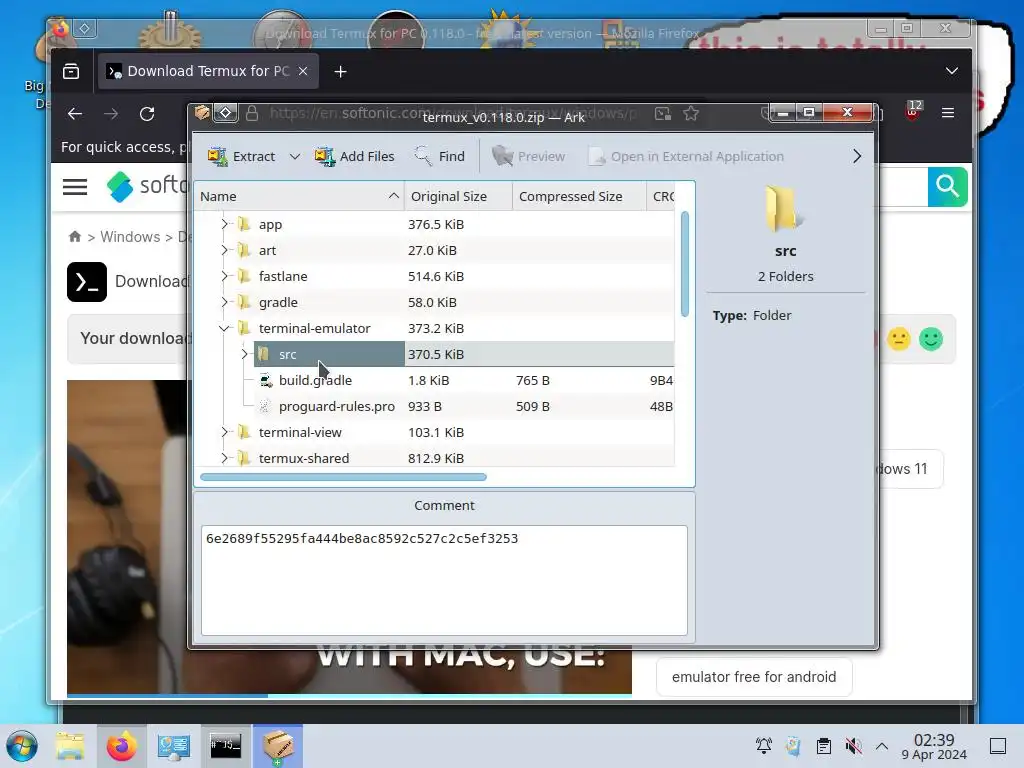Screen dimensions: 1024x768
Task: Select the app folder icon
Action: (x=244, y=224)
